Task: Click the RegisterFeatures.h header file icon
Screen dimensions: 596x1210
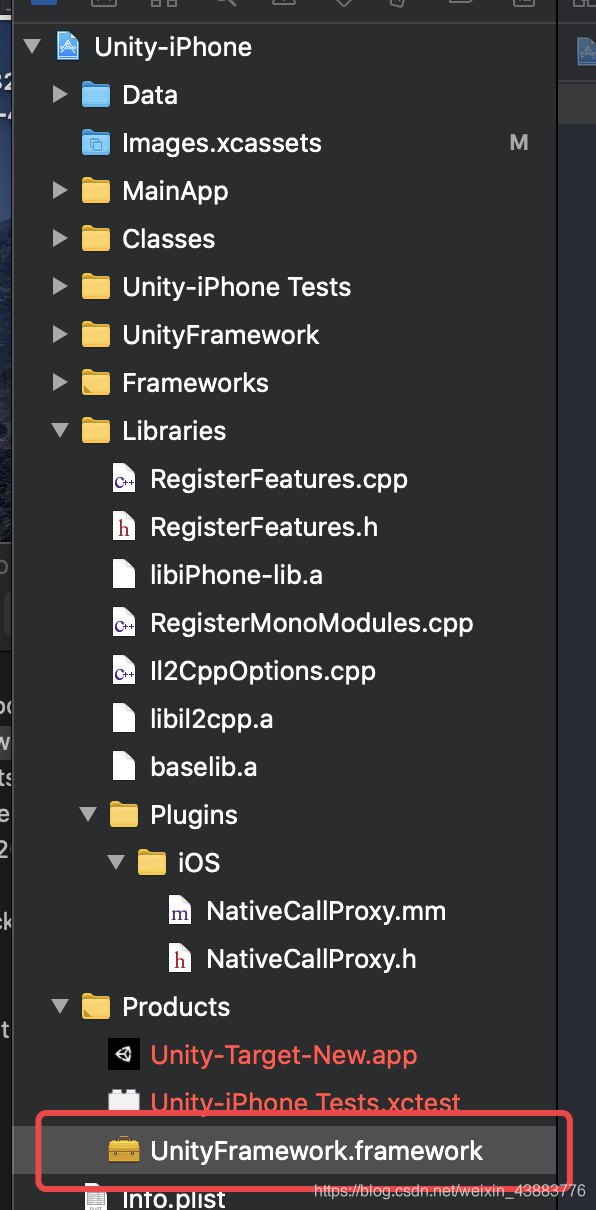Action: click(x=123, y=527)
